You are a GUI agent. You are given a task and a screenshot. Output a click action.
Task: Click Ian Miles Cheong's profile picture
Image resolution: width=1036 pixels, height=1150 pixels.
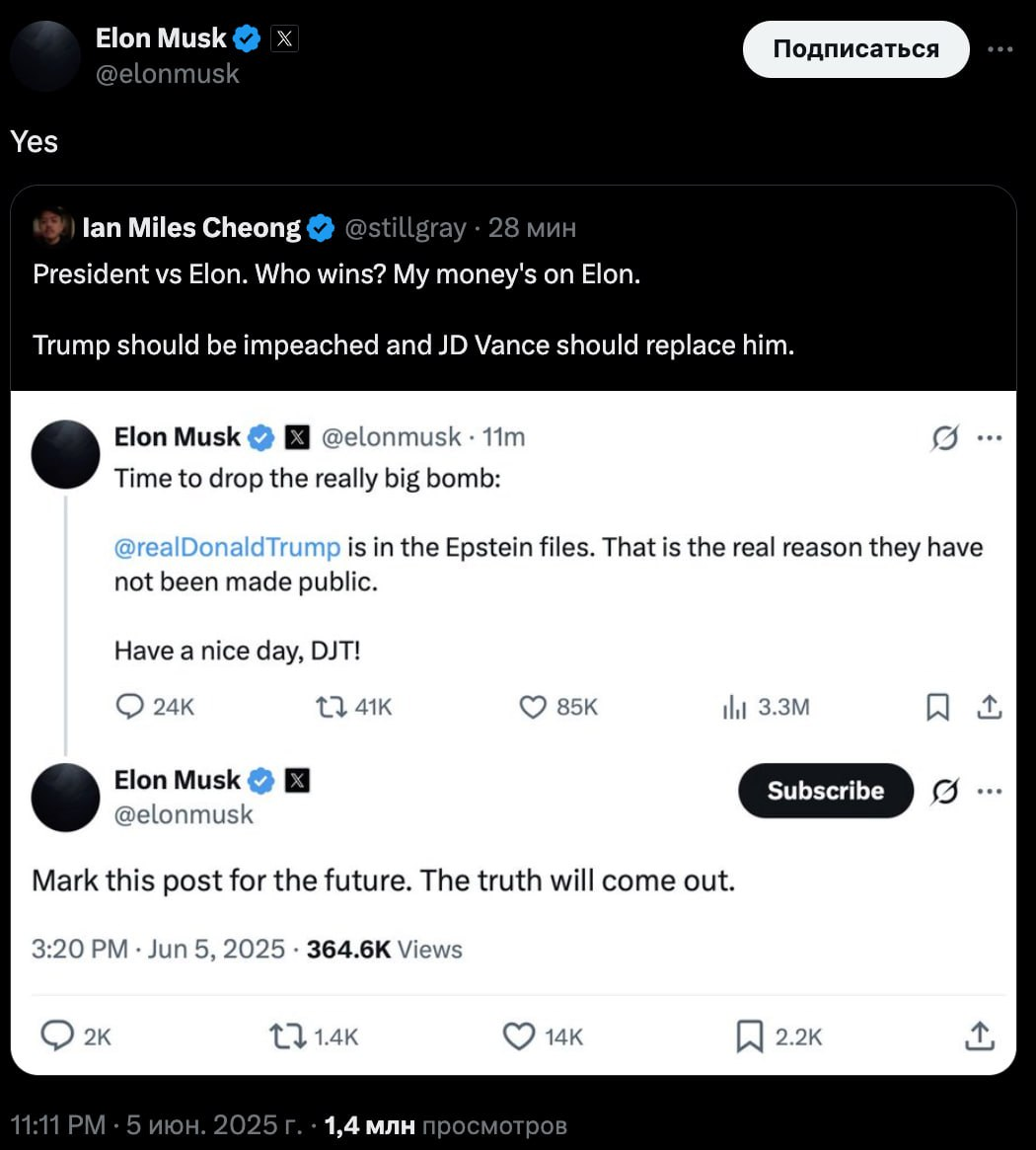(x=53, y=228)
